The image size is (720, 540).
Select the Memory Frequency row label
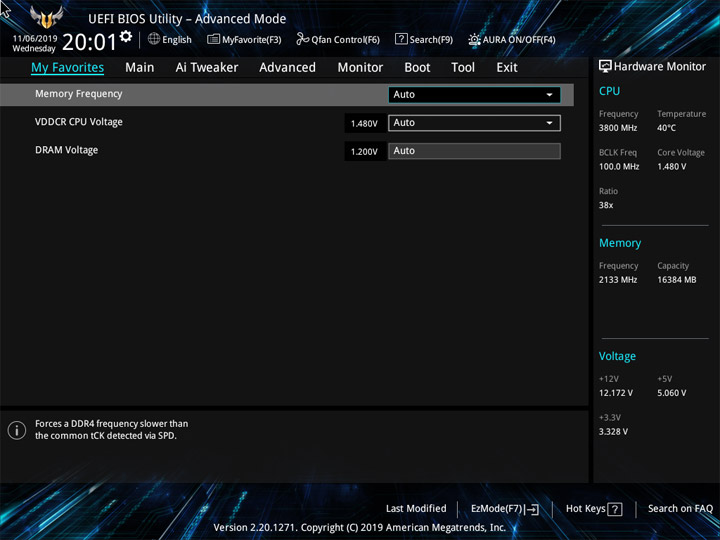(79, 94)
